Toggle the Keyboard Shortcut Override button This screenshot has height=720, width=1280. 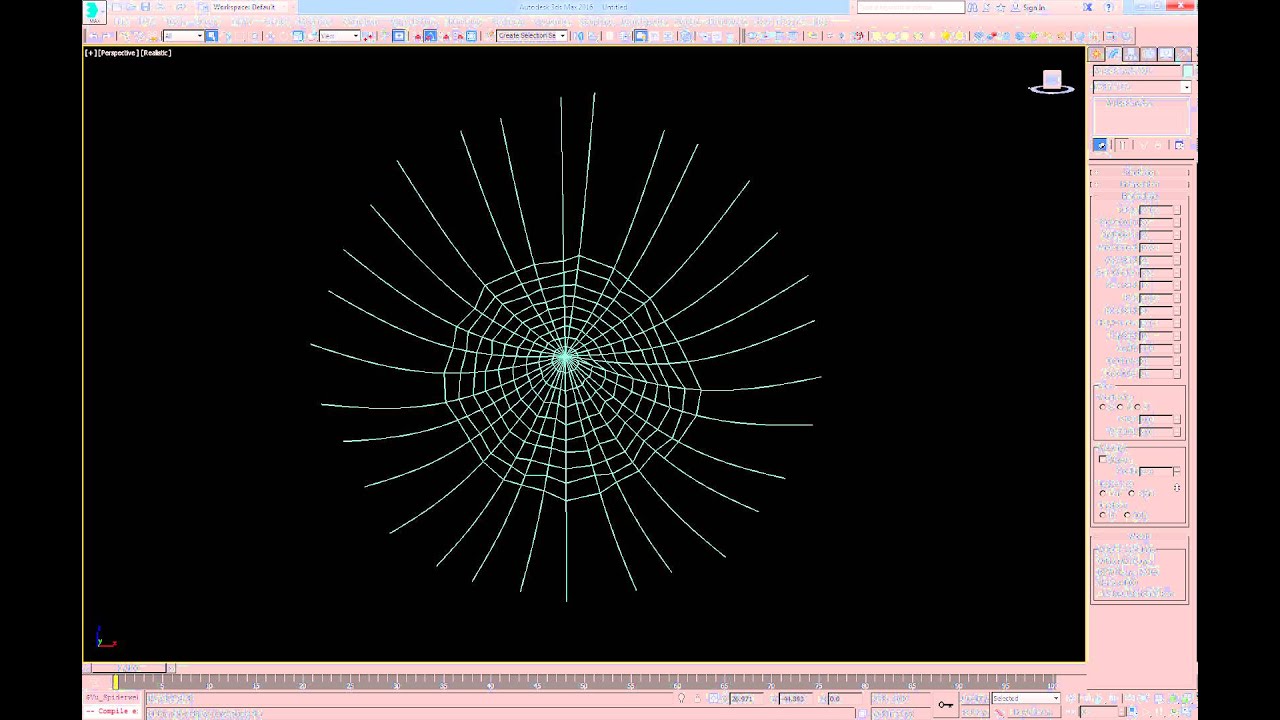click(399, 36)
